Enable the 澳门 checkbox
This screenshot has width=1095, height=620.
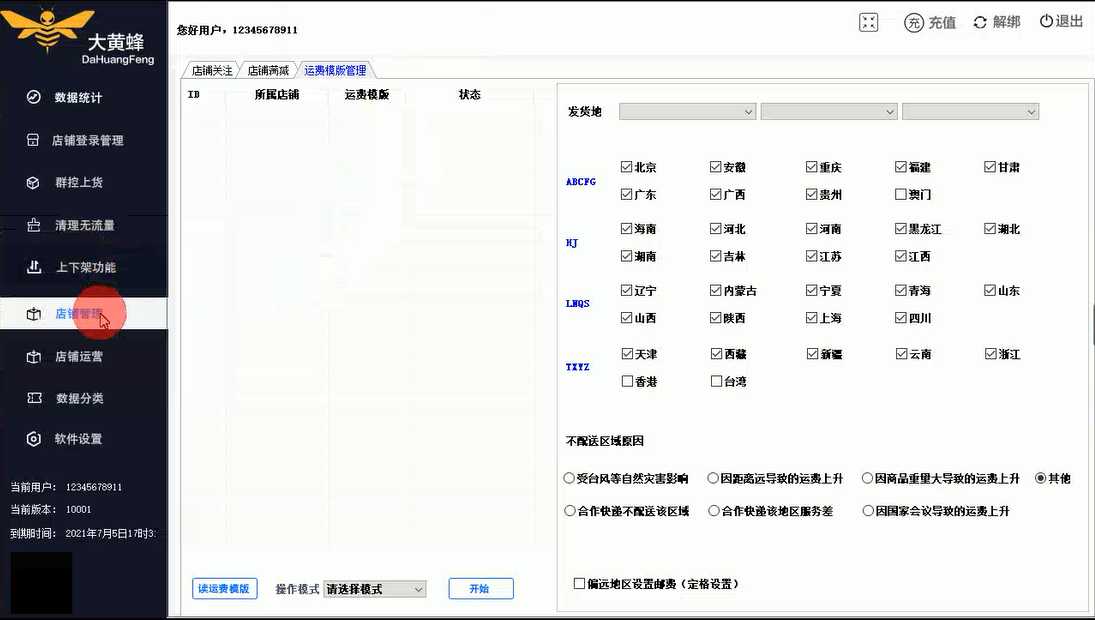click(901, 195)
